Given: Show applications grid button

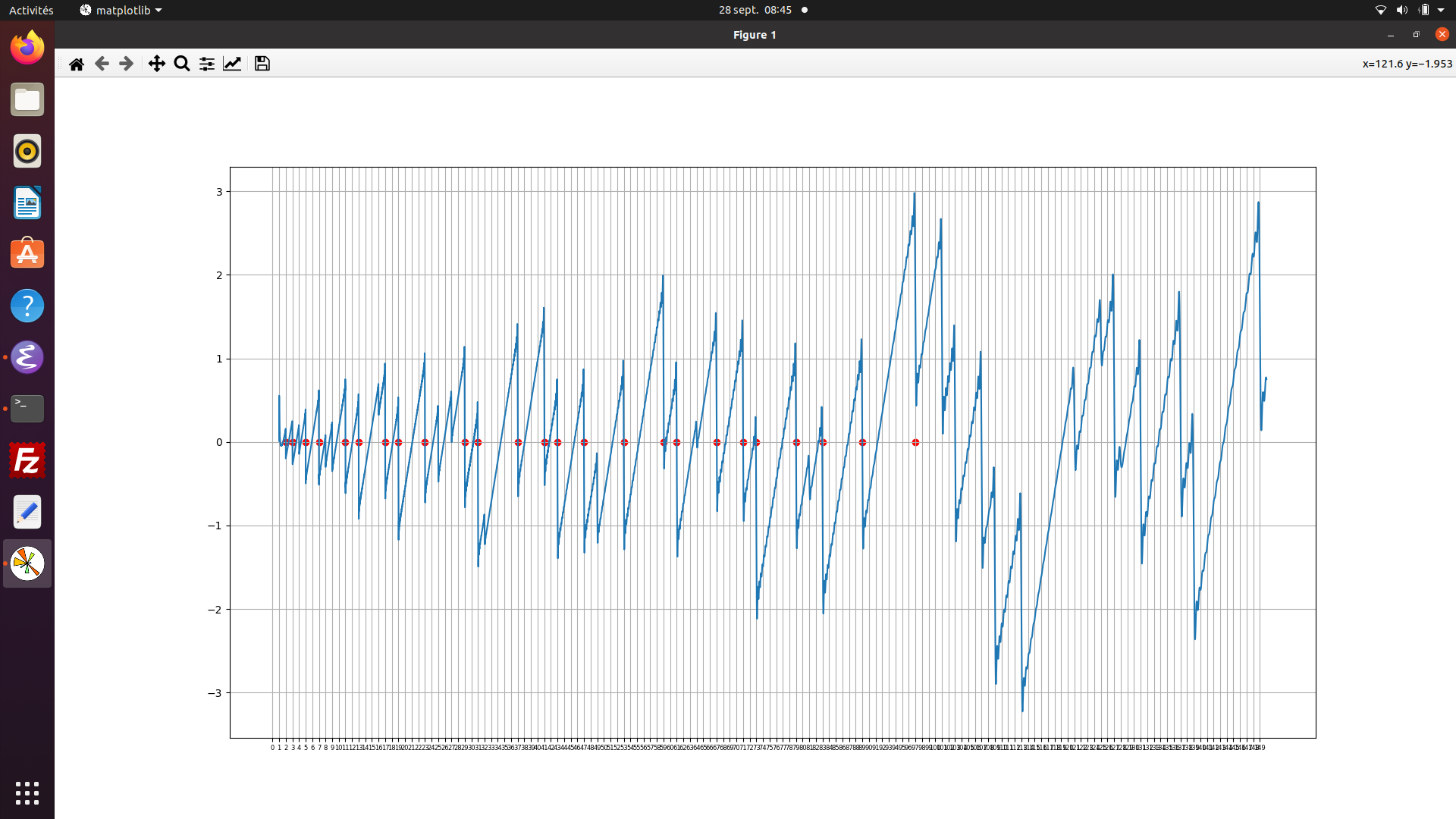Looking at the screenshot, I should point(27,793).
